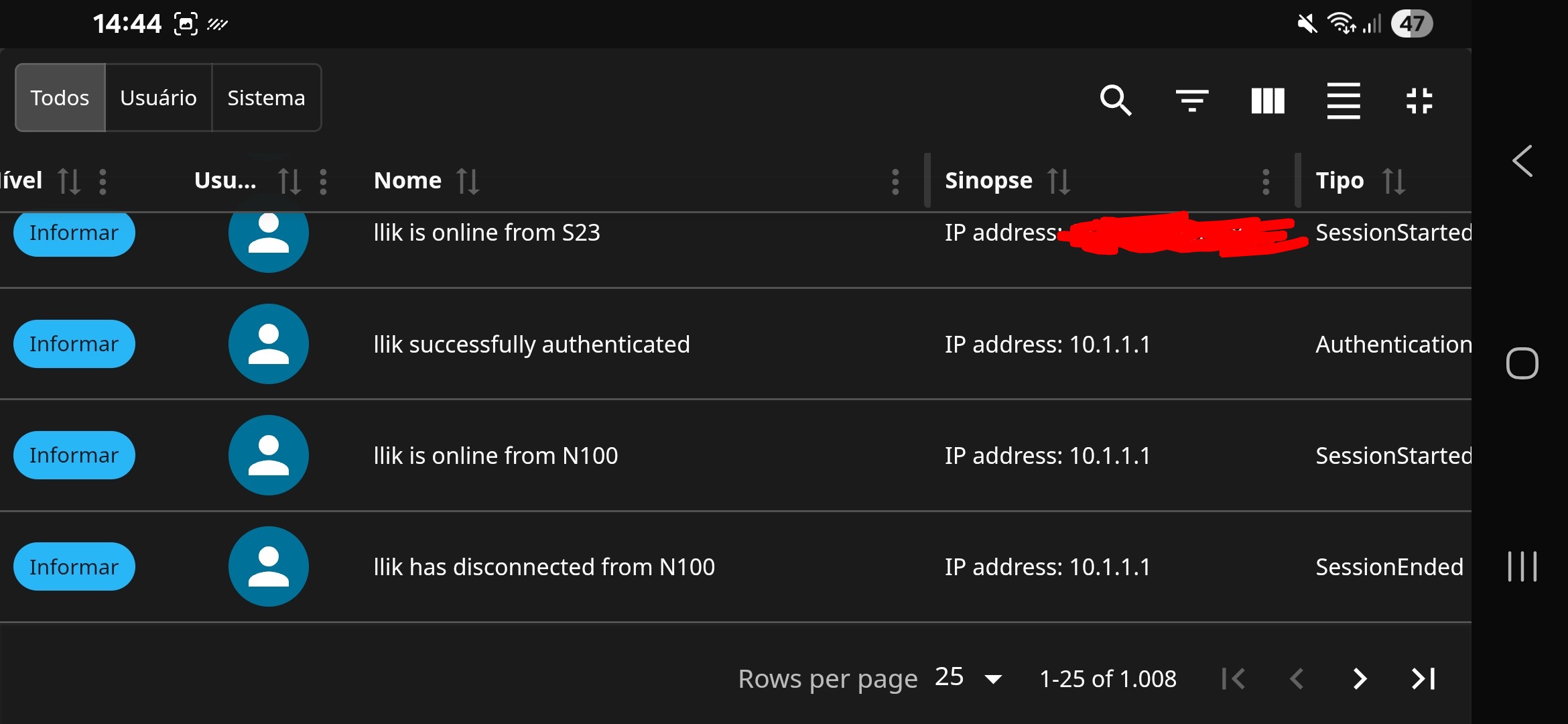Select the Todos filter button
The image size is (1568, 724).
click(60, 98)
